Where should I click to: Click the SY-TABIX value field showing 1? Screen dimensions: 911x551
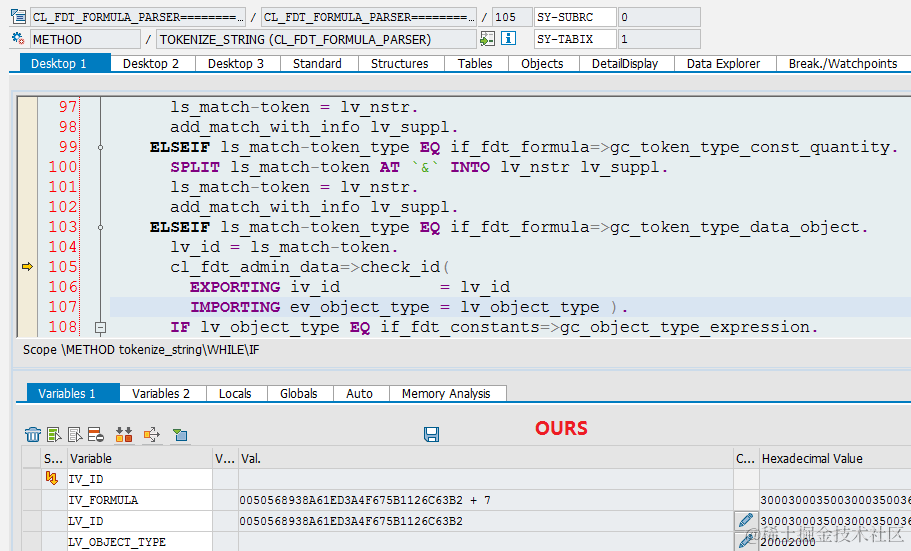tap(659, 39)
